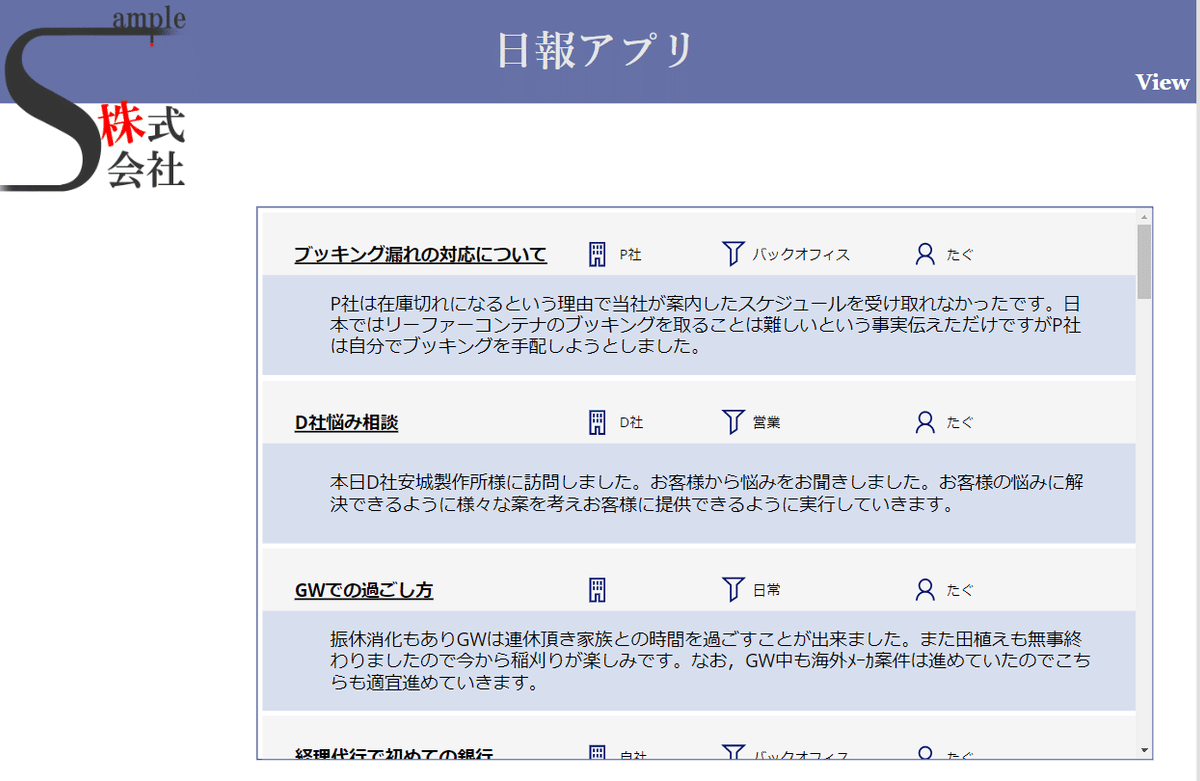Click the person icon next to たぐ on first report

click(924, 254)
